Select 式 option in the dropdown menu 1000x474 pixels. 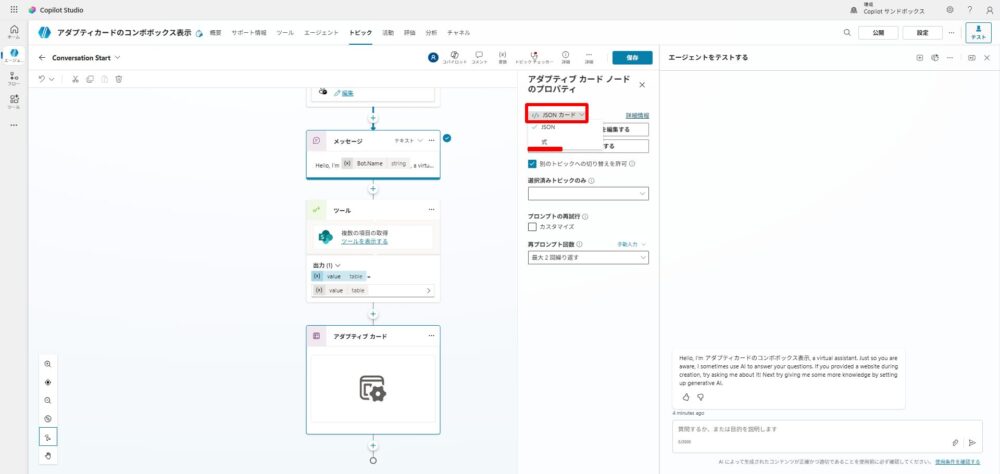tap(544, 142)
